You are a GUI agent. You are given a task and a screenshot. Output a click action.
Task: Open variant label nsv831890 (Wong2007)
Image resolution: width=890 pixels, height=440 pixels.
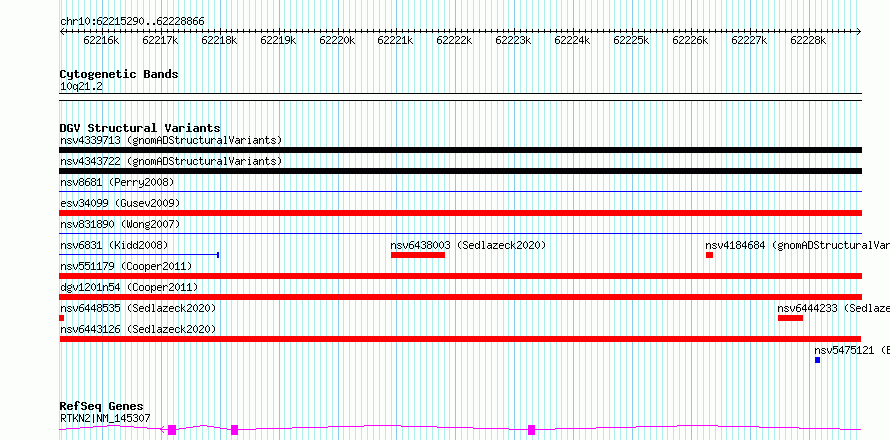coord(120,224)
